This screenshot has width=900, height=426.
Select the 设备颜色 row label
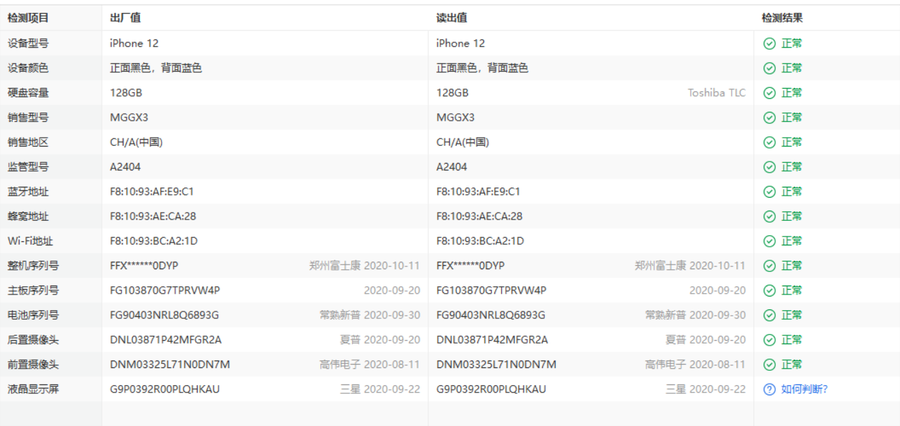28,68
